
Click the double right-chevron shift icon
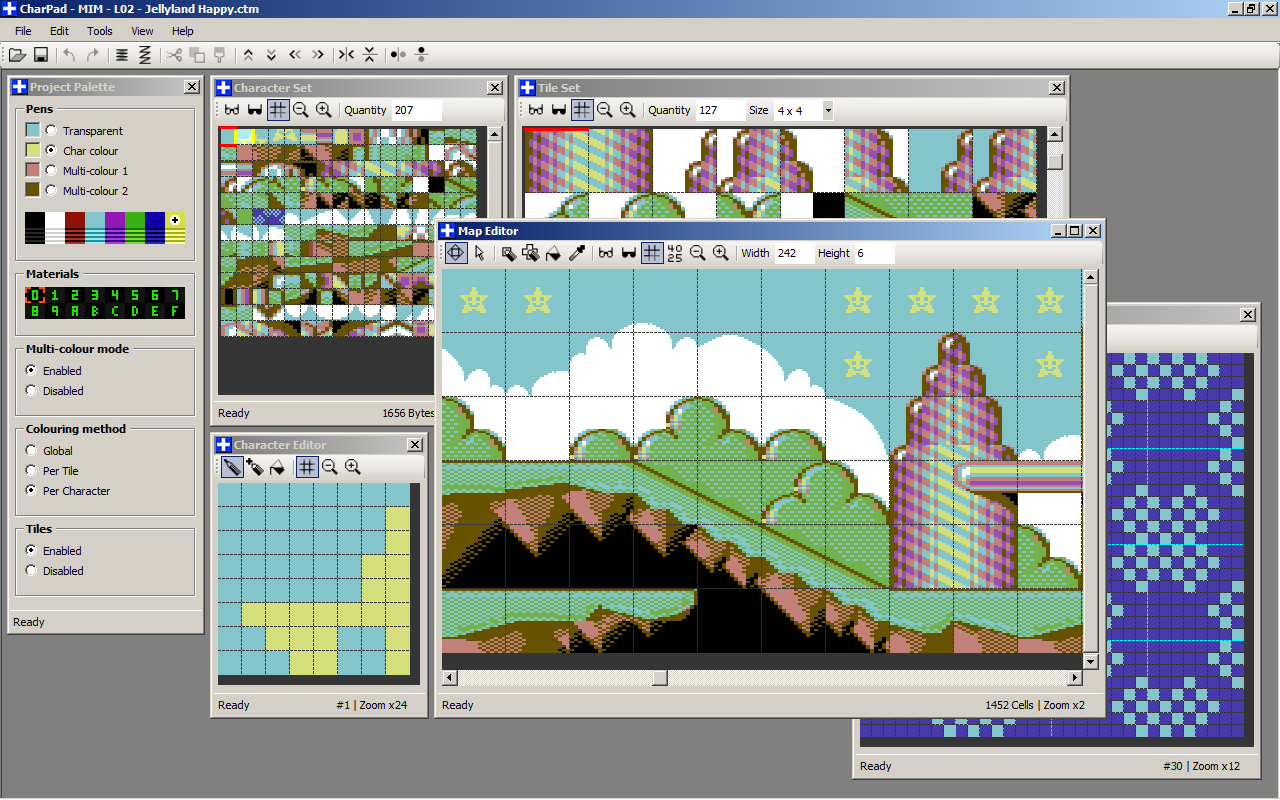coord(318,55)
